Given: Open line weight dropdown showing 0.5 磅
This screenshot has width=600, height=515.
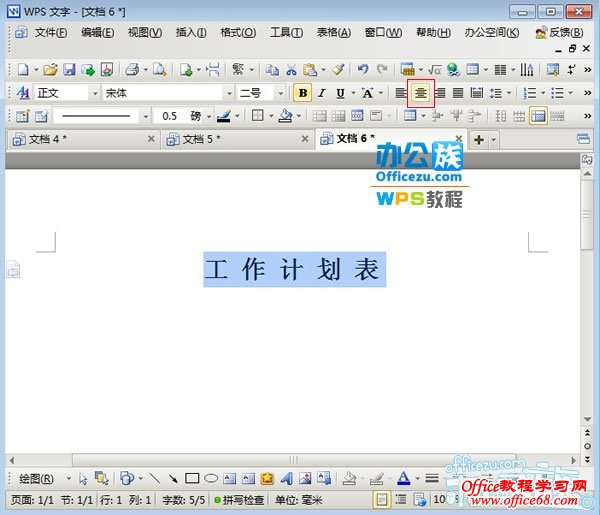Looking at the screenshot, I should tap(209, 116).
